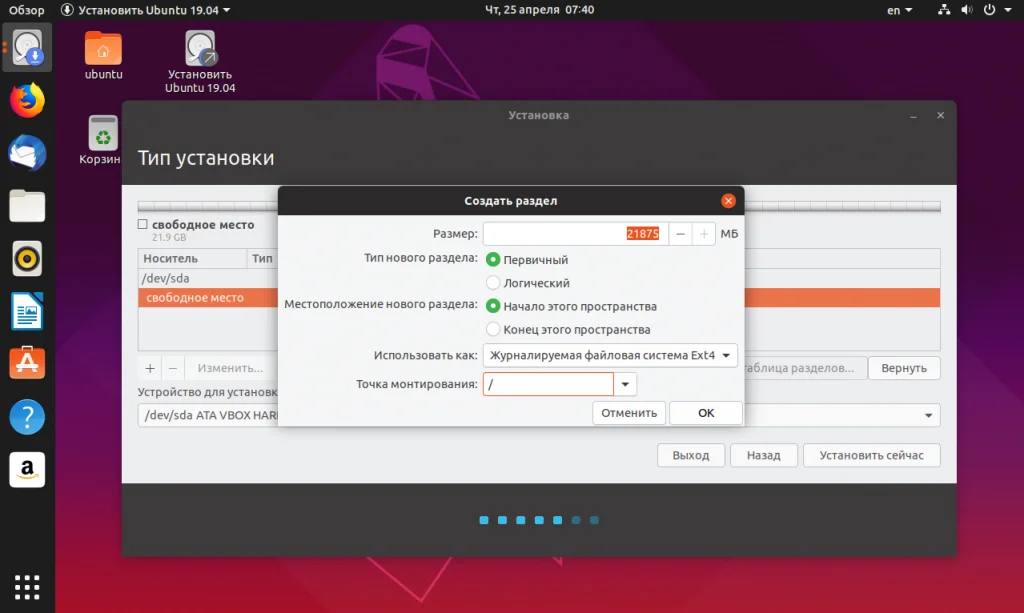The height and width of the screenshot is (613, 1024).
Task: Open the Files manager in the dock
Action: [27, 206]
